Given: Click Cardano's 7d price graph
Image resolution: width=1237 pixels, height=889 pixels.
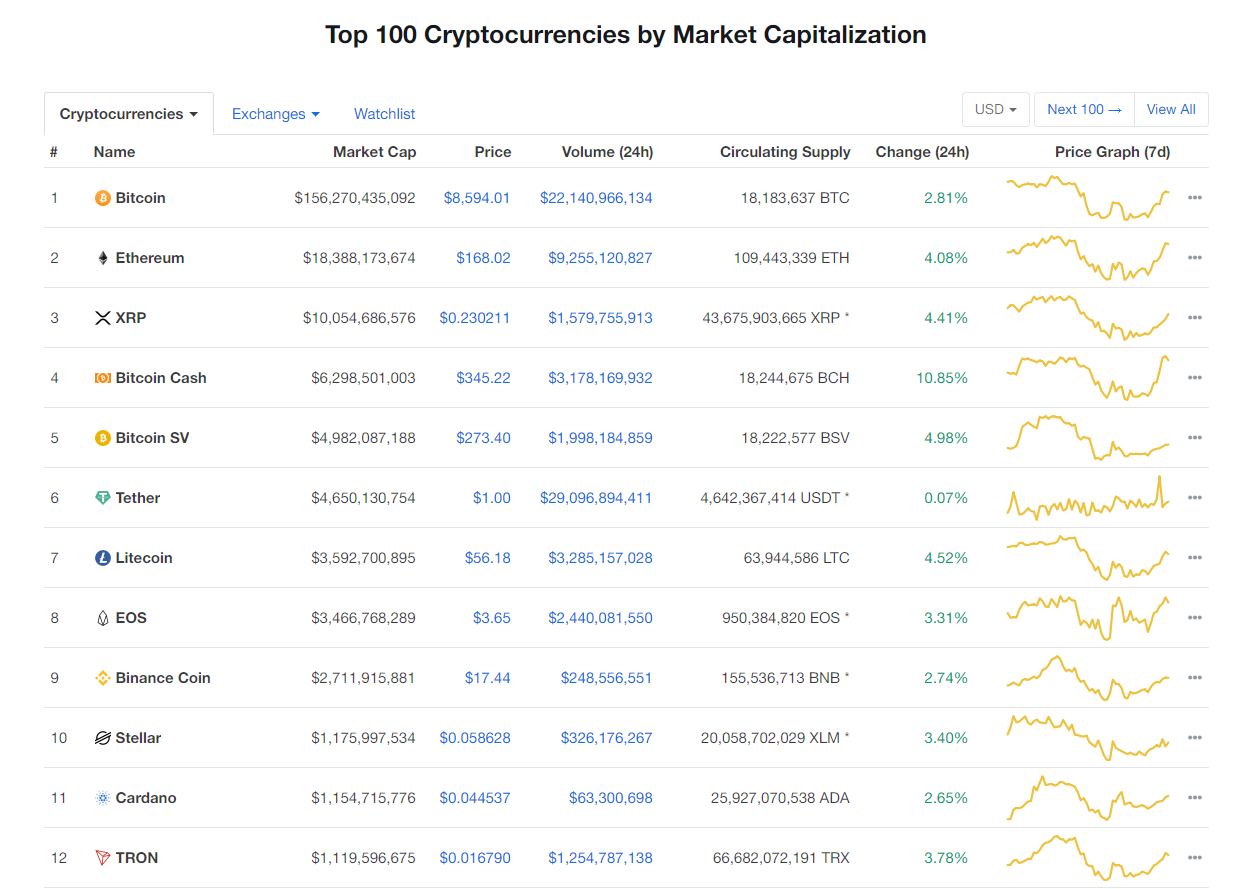Looking at the screenshot, I should coord(1088,798).
